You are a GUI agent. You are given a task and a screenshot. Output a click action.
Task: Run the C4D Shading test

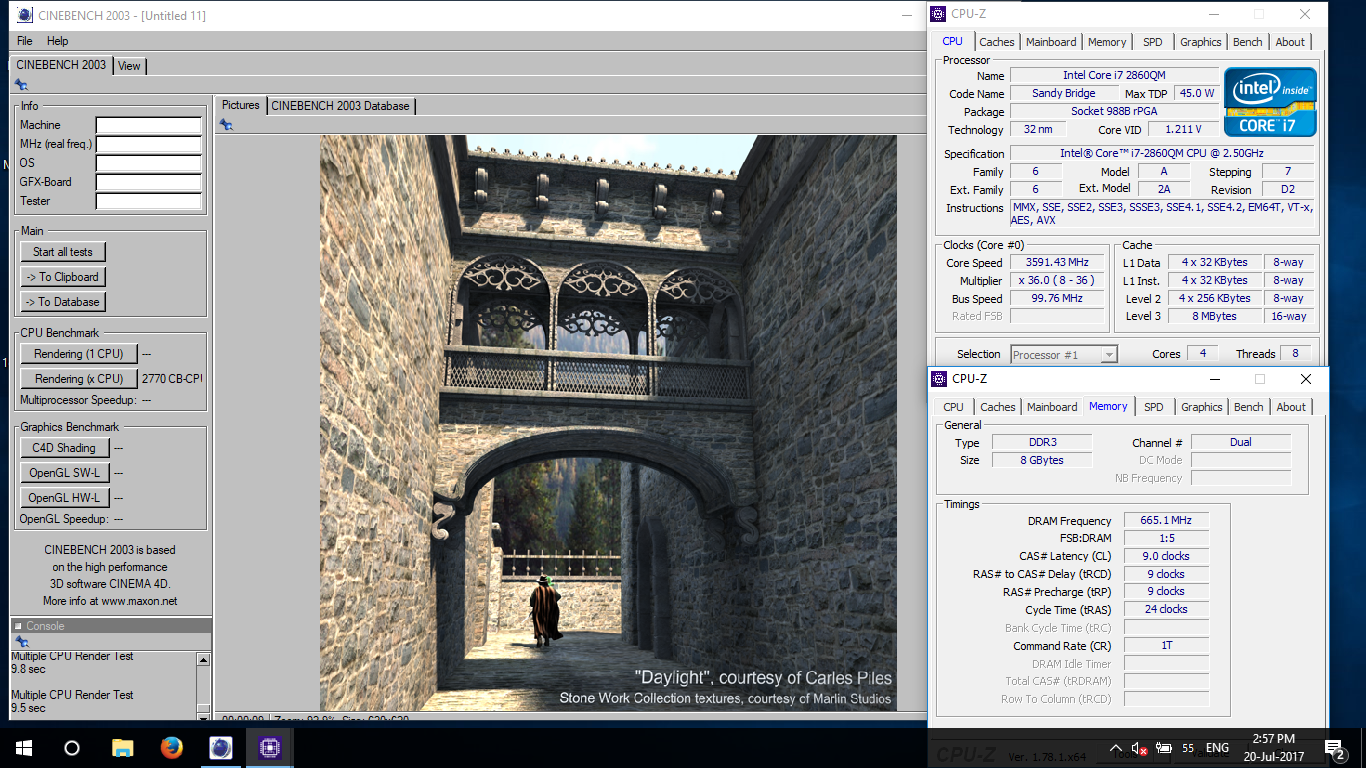tap(64, 448)
